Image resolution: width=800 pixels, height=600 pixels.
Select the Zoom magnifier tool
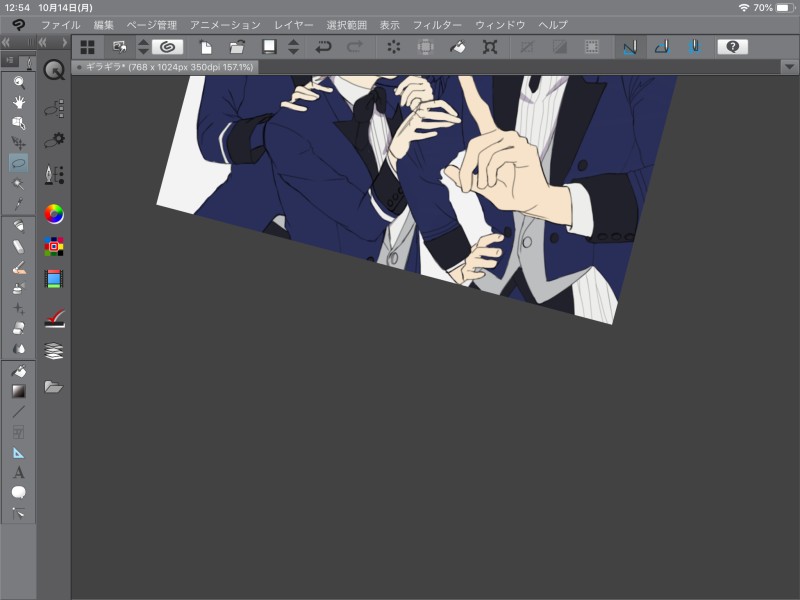click(x=18, y=82)
